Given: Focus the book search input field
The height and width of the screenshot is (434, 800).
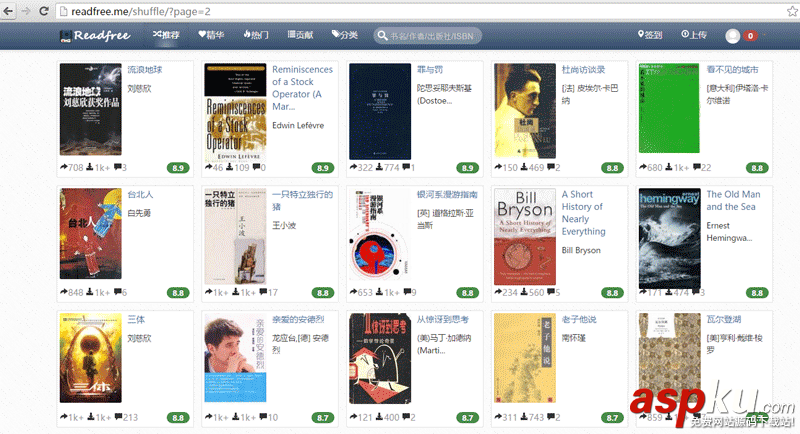Looking at the screenshot, I should 428,36.
